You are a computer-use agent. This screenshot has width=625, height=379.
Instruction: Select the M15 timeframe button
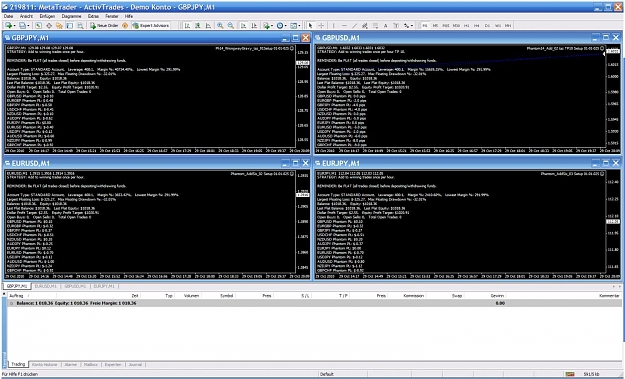point(446,26)
